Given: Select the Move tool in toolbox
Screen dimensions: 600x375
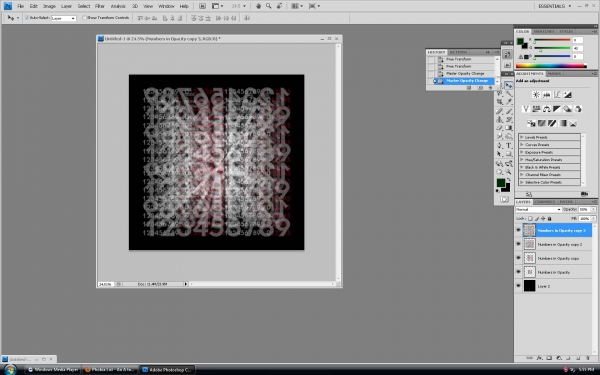Looking at the screenshot, I should (508, 85).
